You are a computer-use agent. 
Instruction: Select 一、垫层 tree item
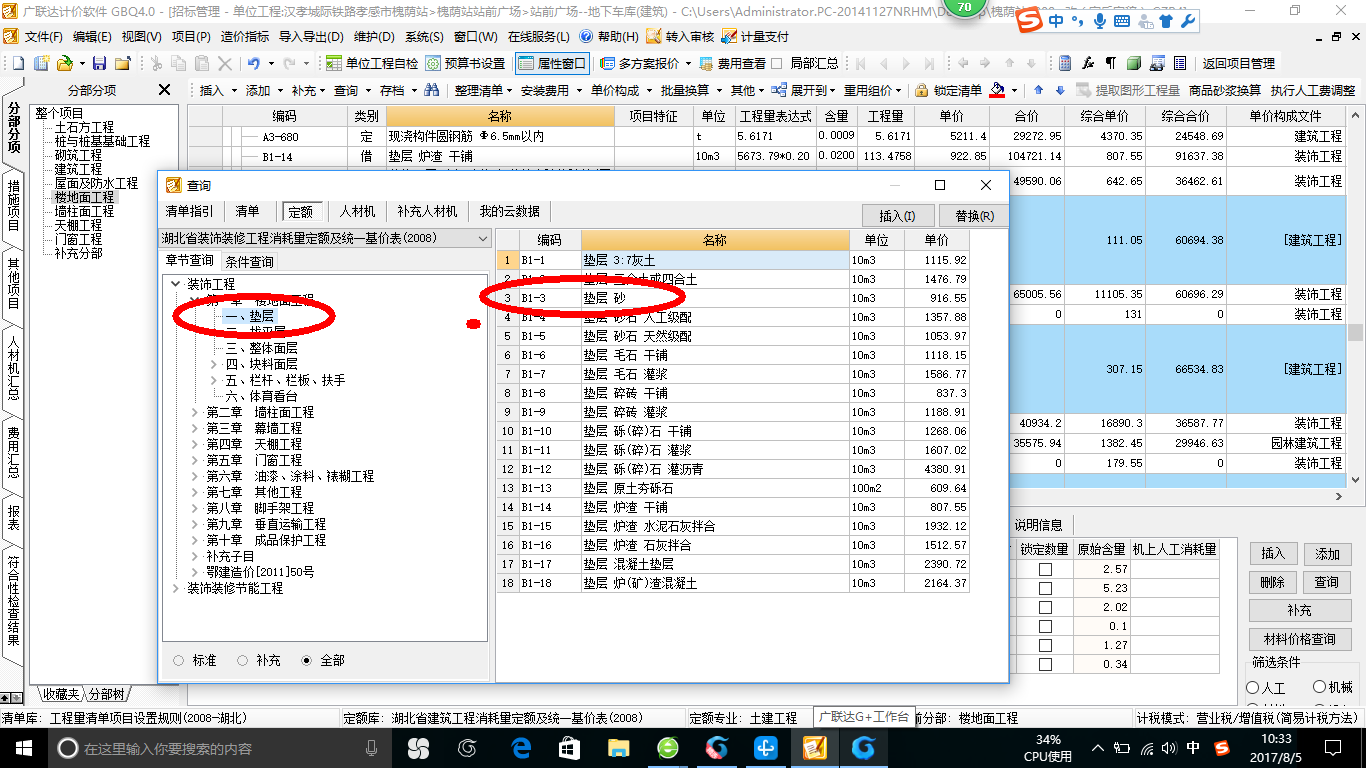[x=250, y=316]
